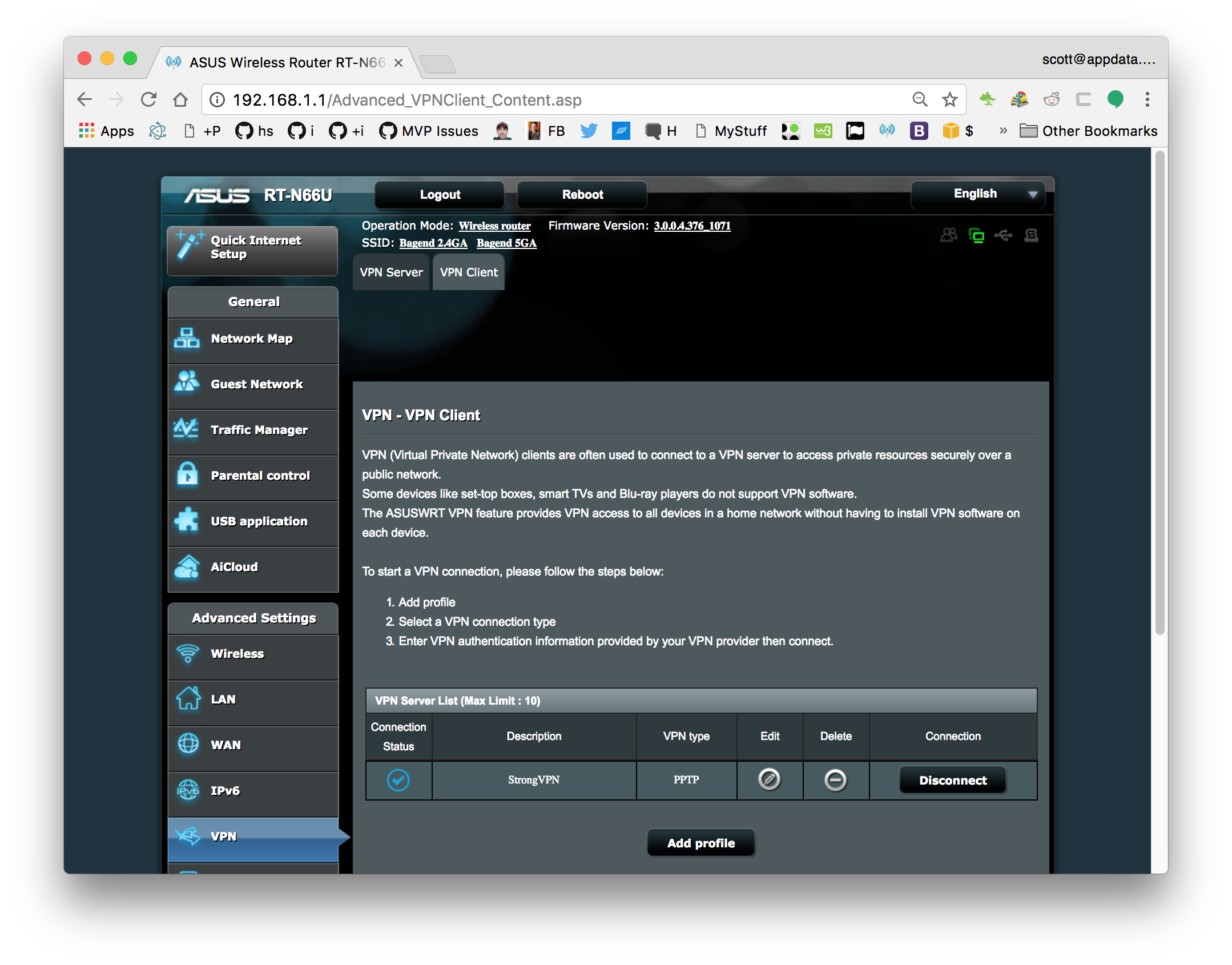Screen dimensions: 1232x965
Task: Open the Apps bookmarks shortcut
Action: [x=106, y=131]
